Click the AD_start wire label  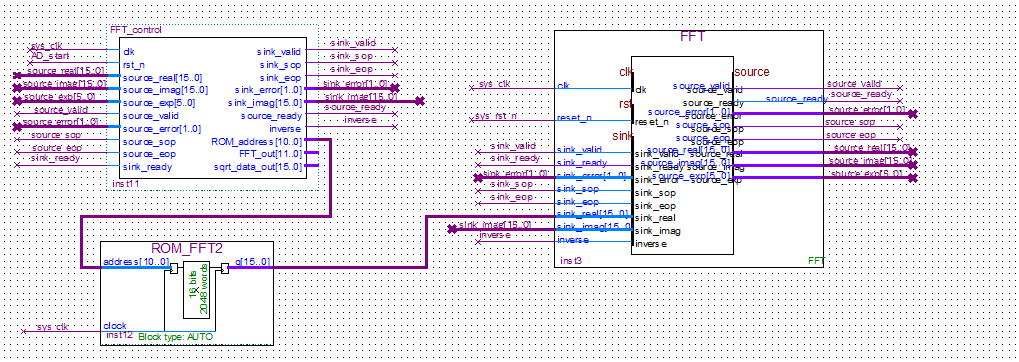[51, 57]
